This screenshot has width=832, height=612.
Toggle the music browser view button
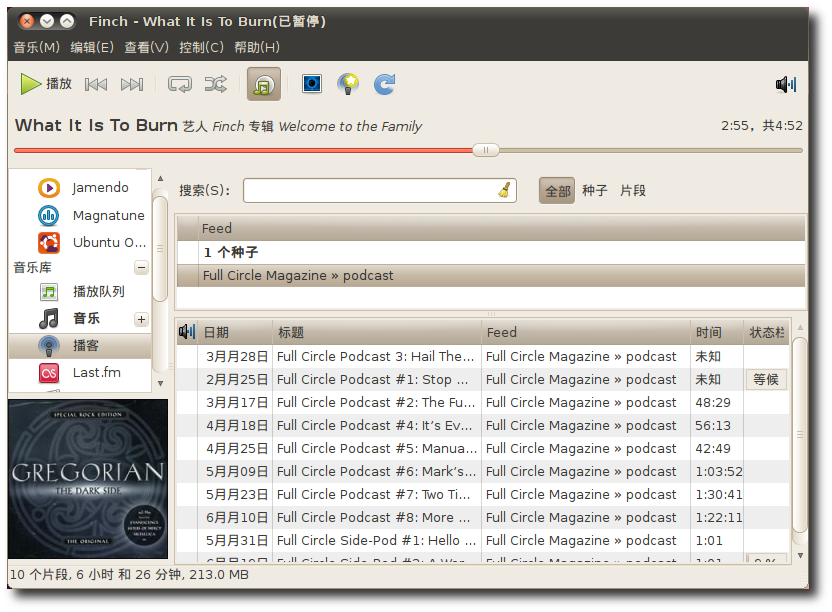(264, 84)
